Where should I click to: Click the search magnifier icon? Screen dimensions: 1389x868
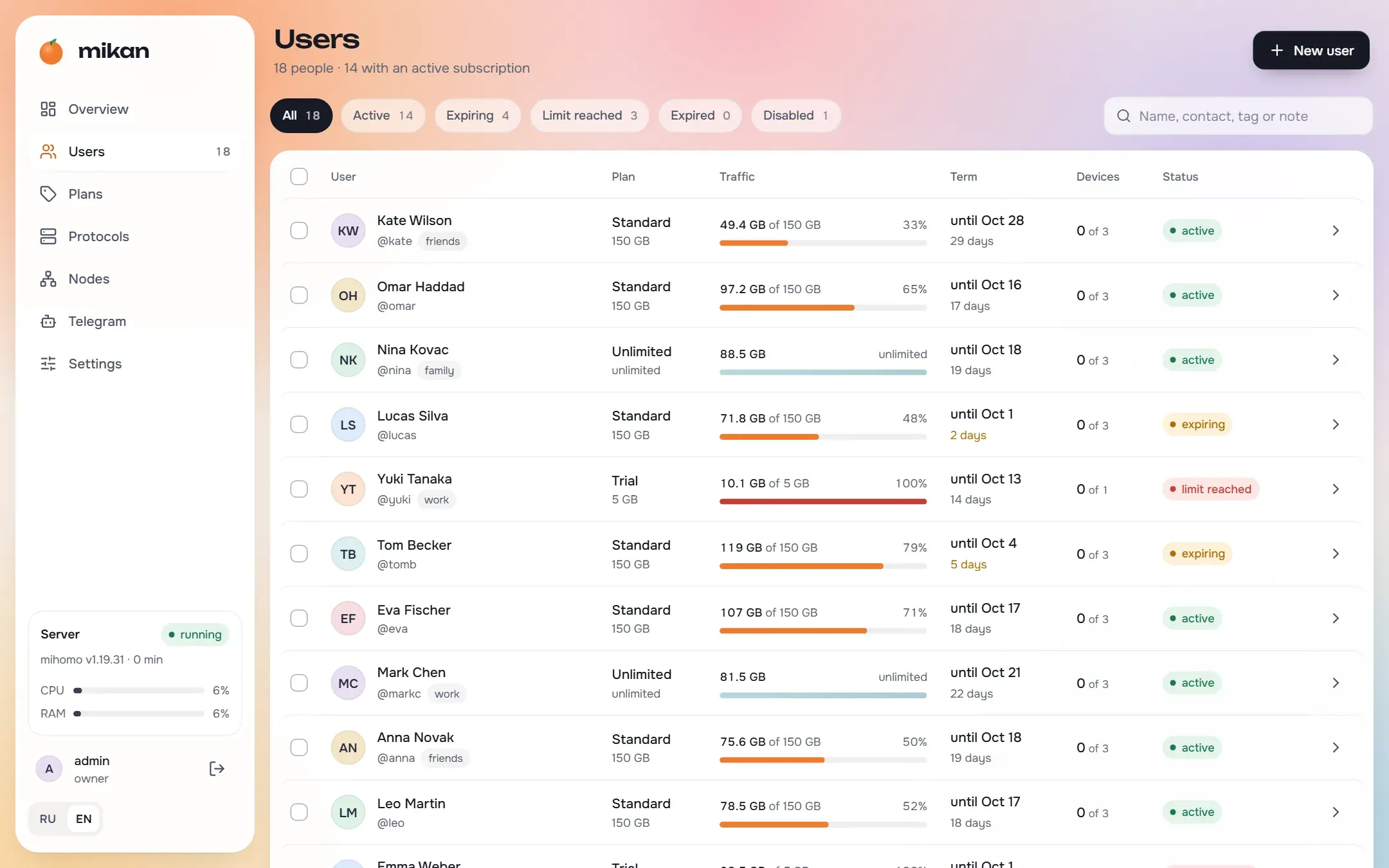pyautogui.click(x=1123, y=116)
